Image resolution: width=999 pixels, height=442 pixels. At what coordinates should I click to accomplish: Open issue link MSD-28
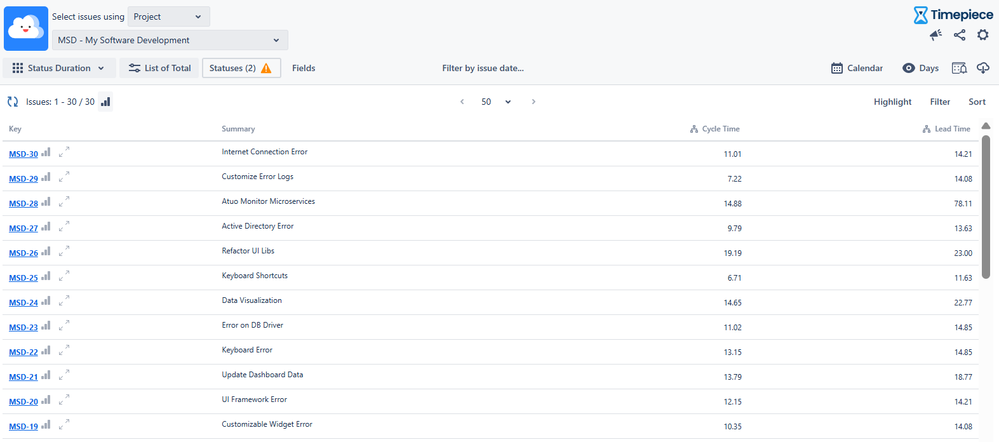click(x=24, y=204)
